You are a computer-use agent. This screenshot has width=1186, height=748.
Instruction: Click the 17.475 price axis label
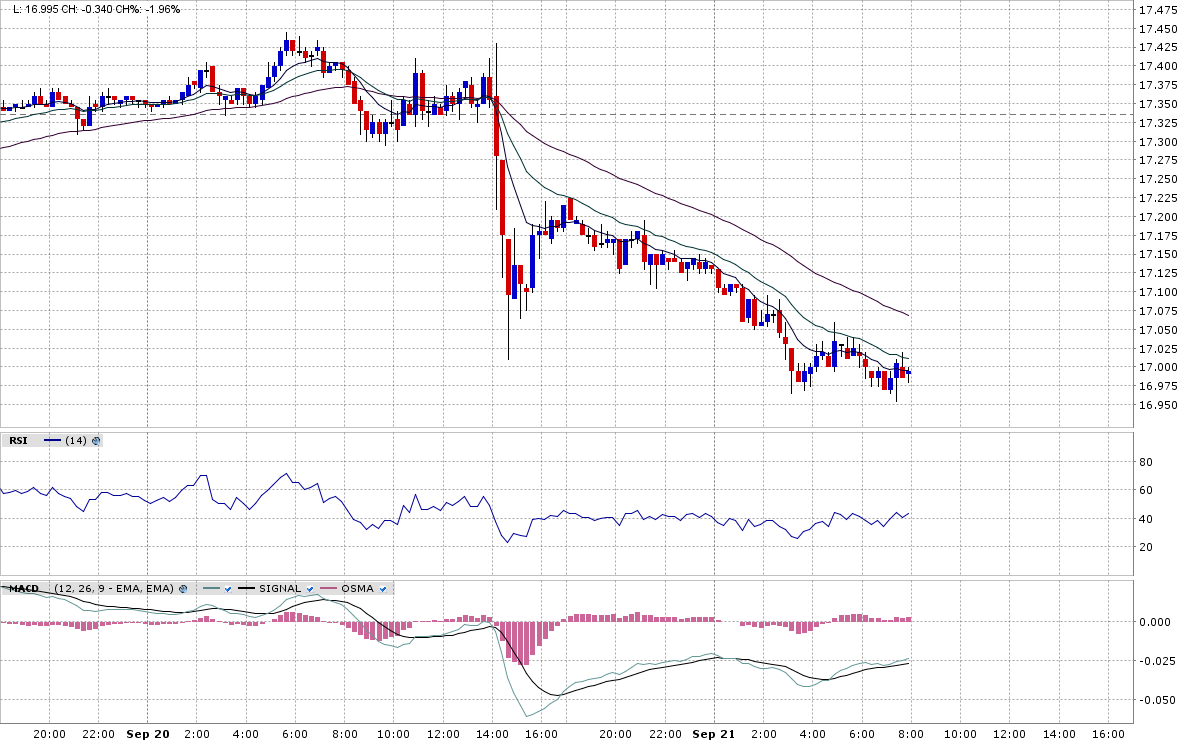point(1158,9)
